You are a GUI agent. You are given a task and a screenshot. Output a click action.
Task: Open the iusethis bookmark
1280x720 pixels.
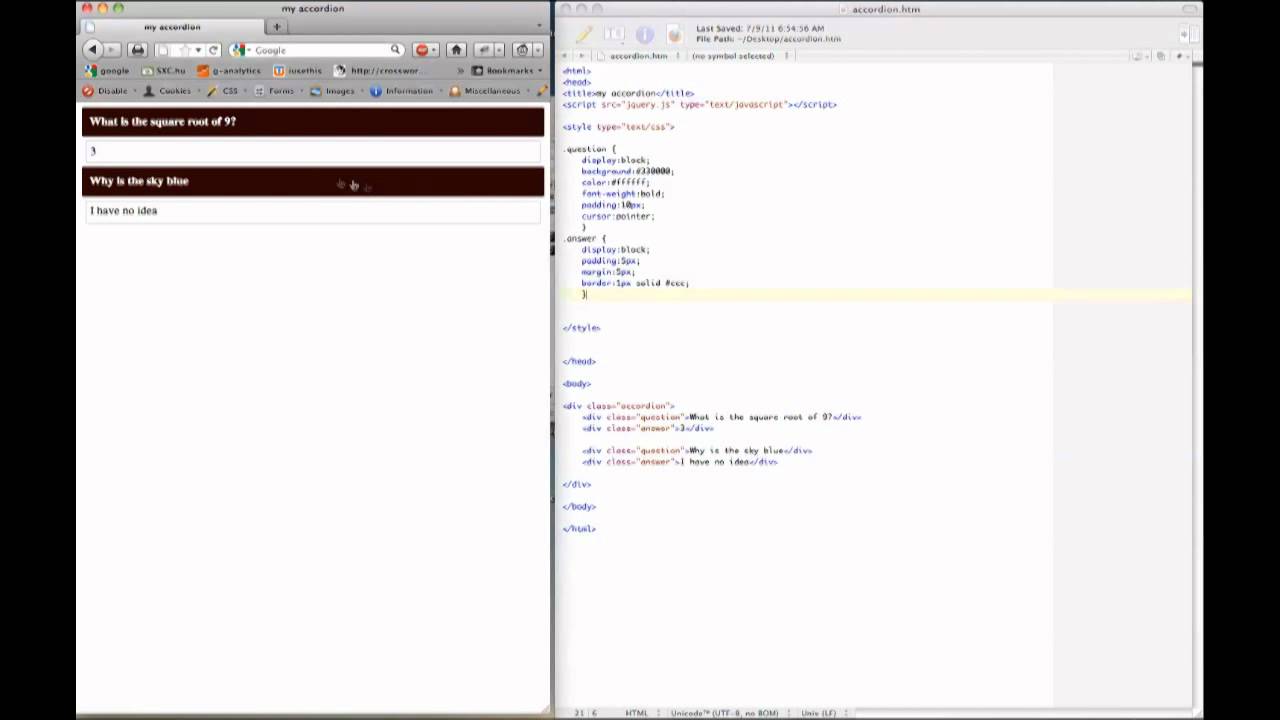[298, 71]
